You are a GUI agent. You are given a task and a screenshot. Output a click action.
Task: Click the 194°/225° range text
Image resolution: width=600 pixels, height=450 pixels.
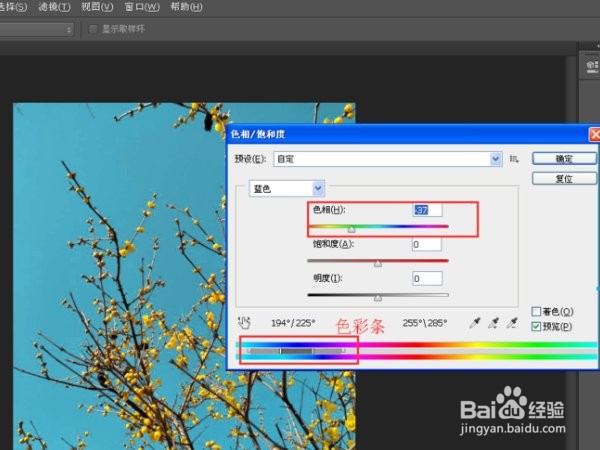pos(293,323)
